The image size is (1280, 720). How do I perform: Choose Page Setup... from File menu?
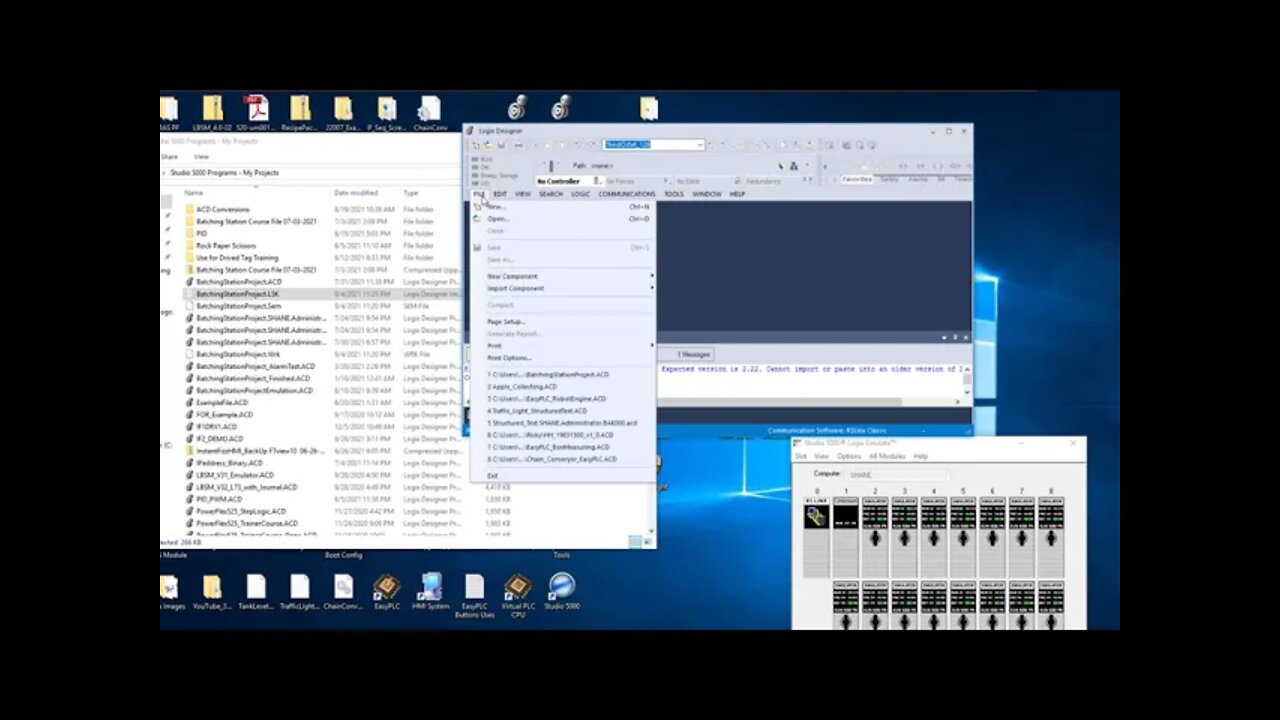[562, 321]
